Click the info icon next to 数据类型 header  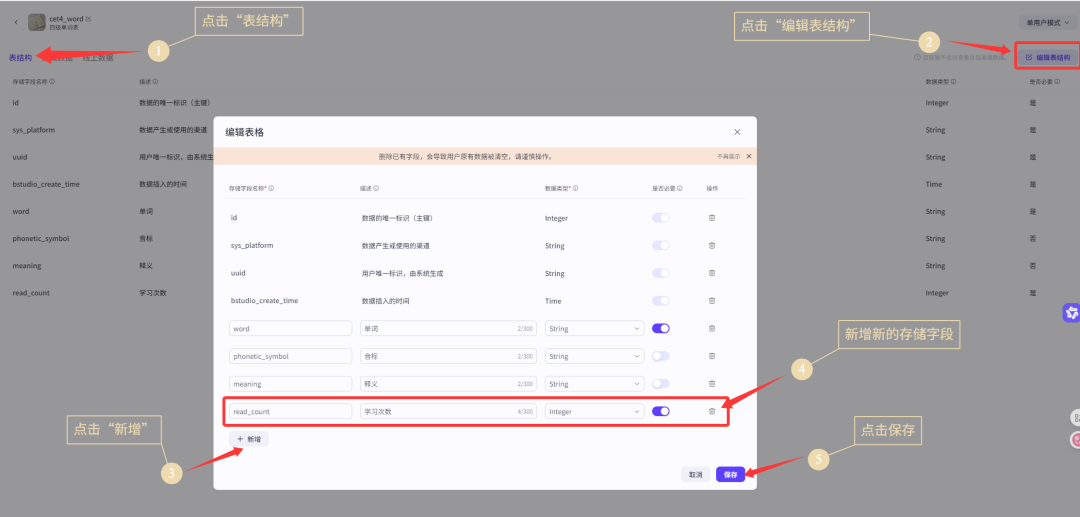576,188
